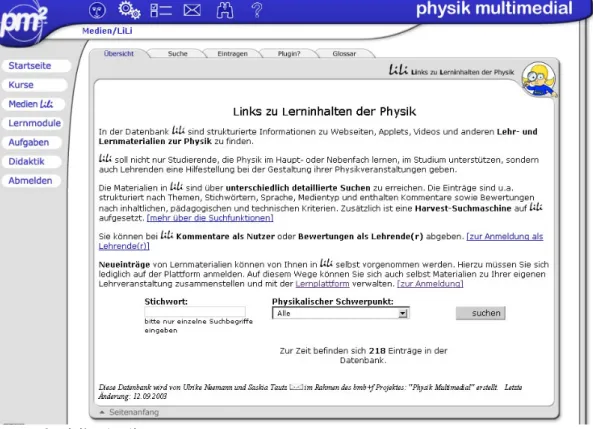Click the LiLi mascot with magnifying glass
This screenshot has width=593, height=429.
539,79
